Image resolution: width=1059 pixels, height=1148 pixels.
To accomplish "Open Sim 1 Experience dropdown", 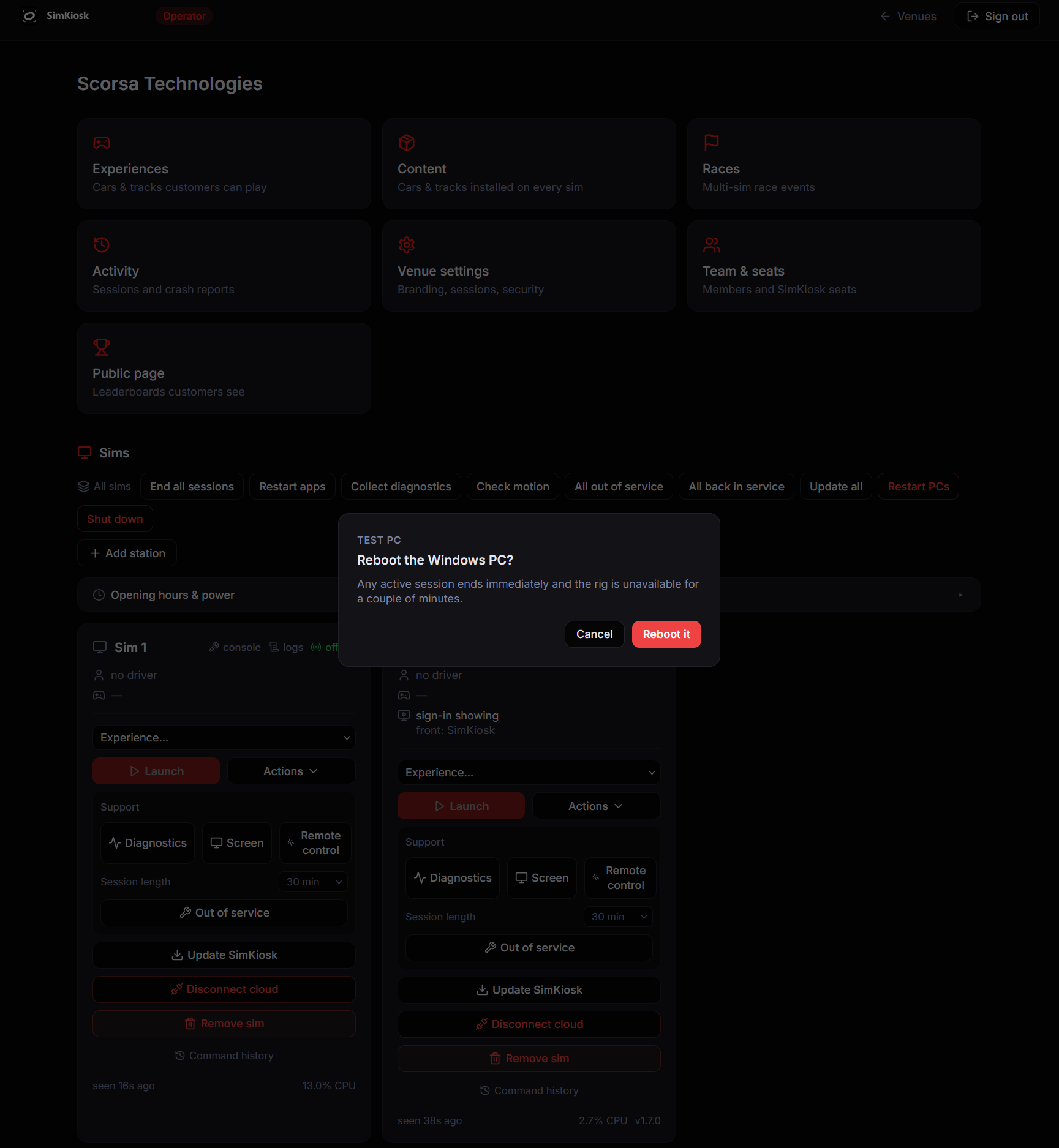I will (224, 738).
